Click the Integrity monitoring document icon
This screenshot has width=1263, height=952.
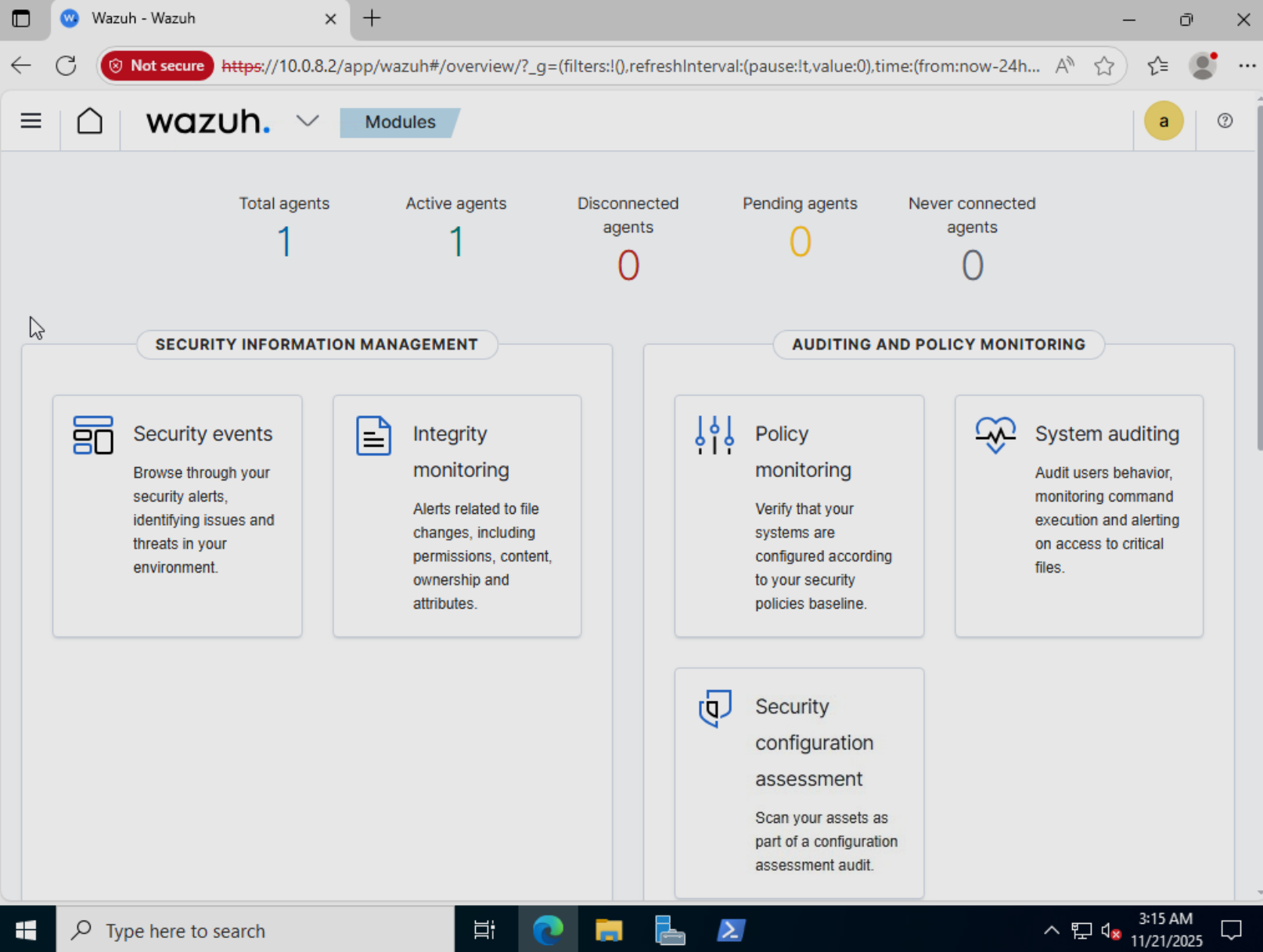(373, 436)
